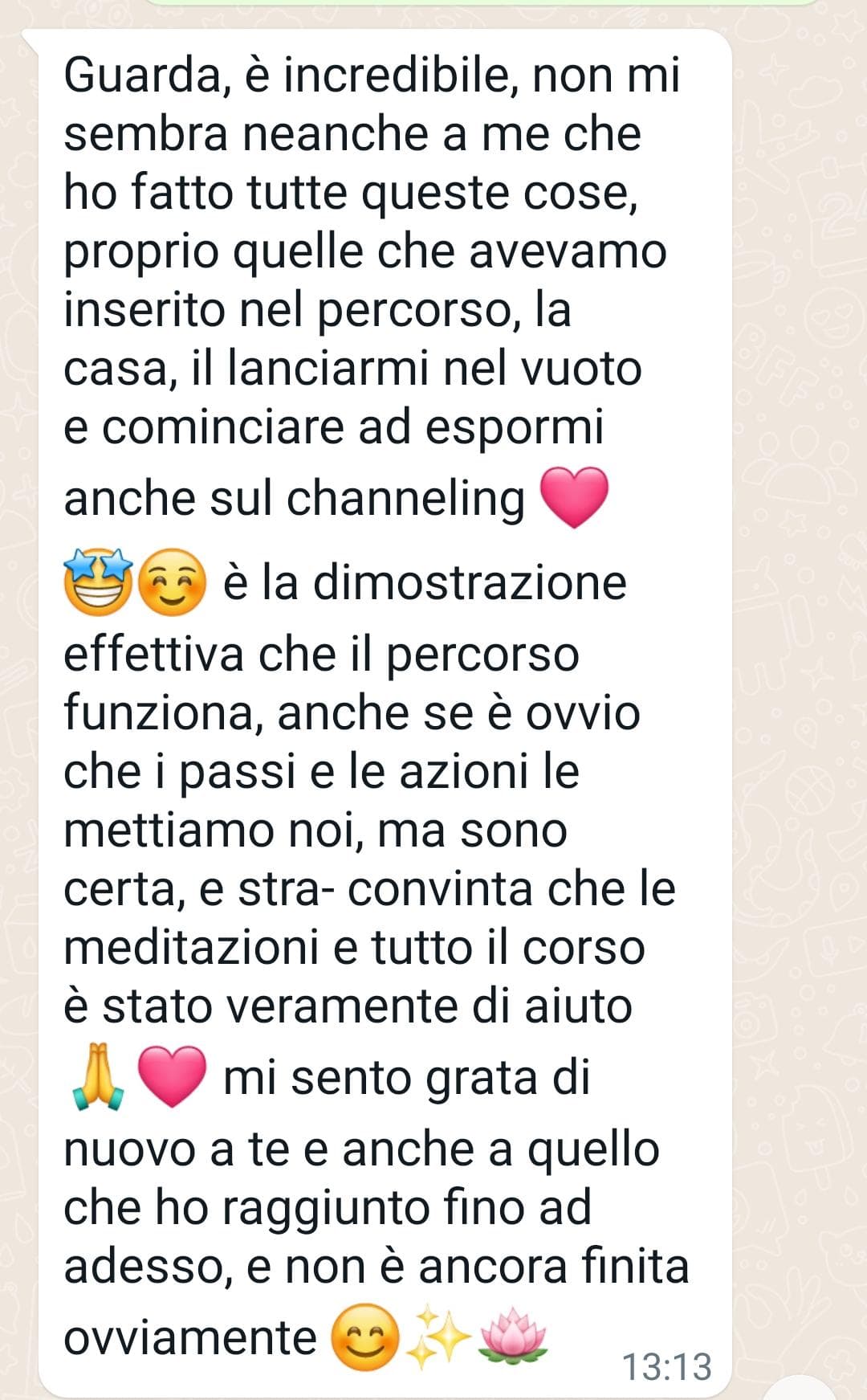Tap the pink heart beside the praying hands
Screen dimensions: 867x1400
coord(172,1078)
